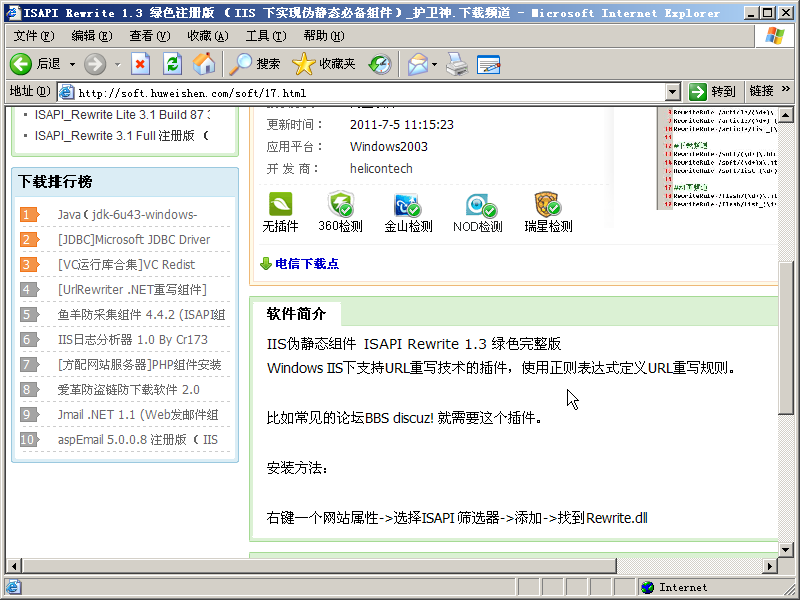Click the 360检测 shield icon
The image size is (800, 600).
341,204
